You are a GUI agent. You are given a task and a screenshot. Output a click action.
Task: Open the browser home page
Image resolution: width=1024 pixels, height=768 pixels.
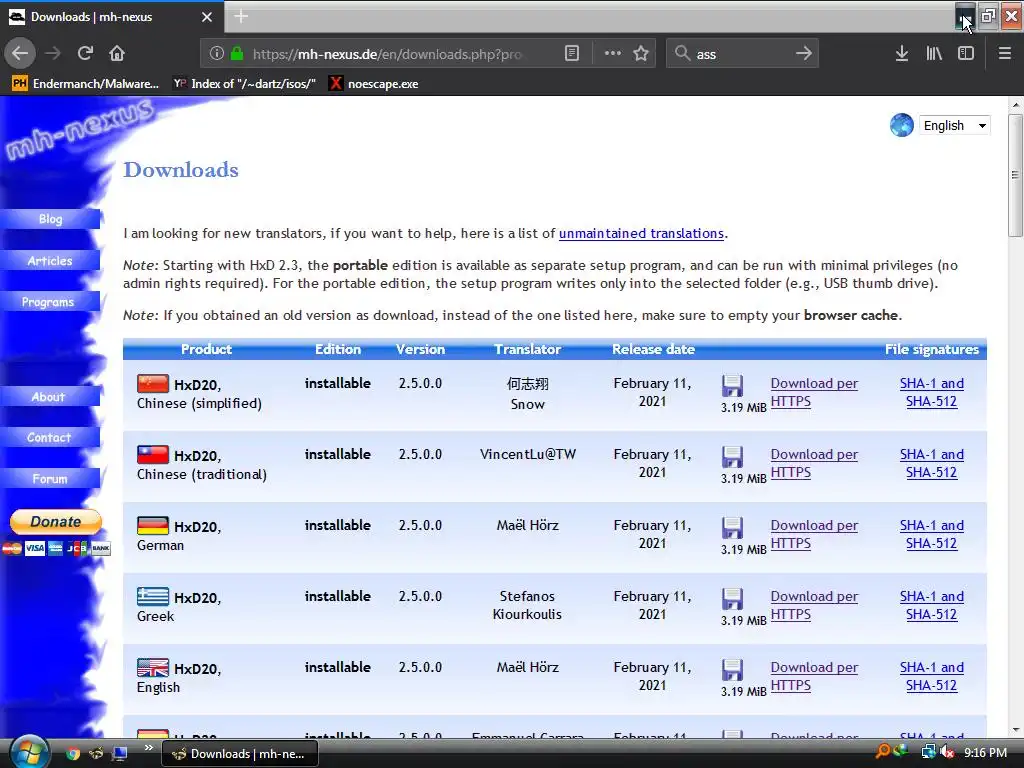(117, 54)
